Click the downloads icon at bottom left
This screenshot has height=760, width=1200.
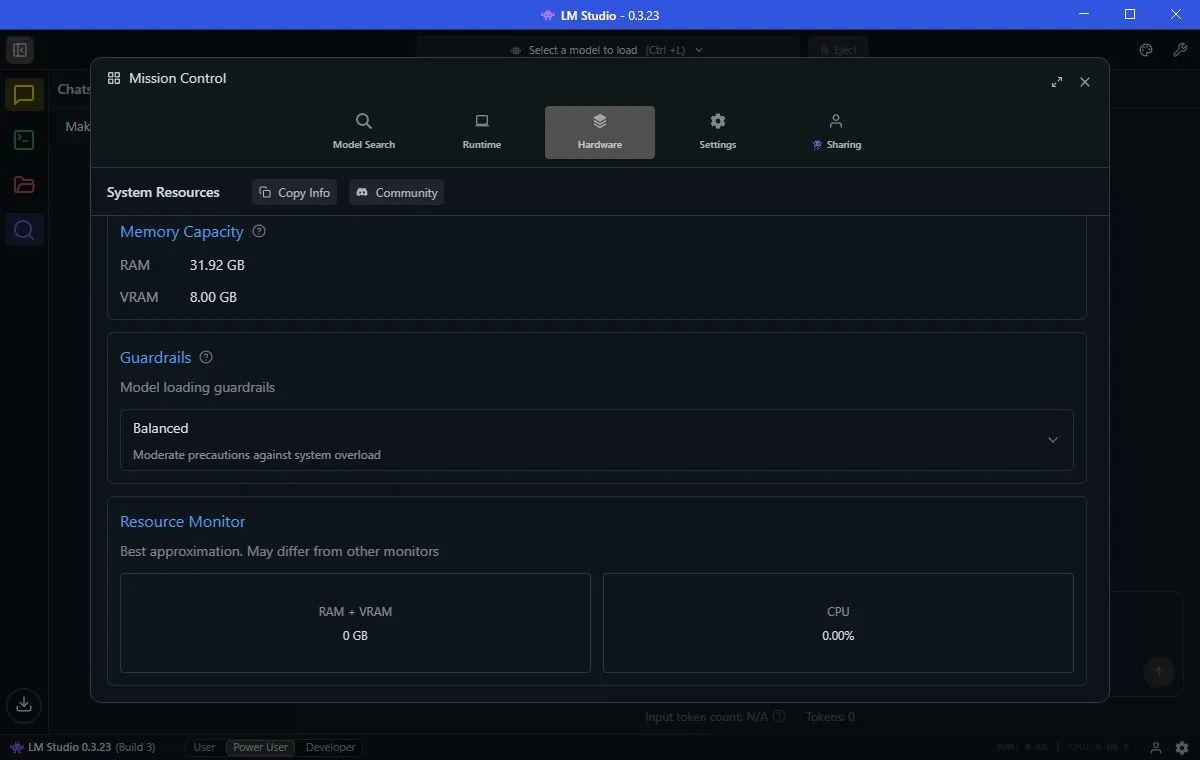pyautogui.click(x=23, y=706)
